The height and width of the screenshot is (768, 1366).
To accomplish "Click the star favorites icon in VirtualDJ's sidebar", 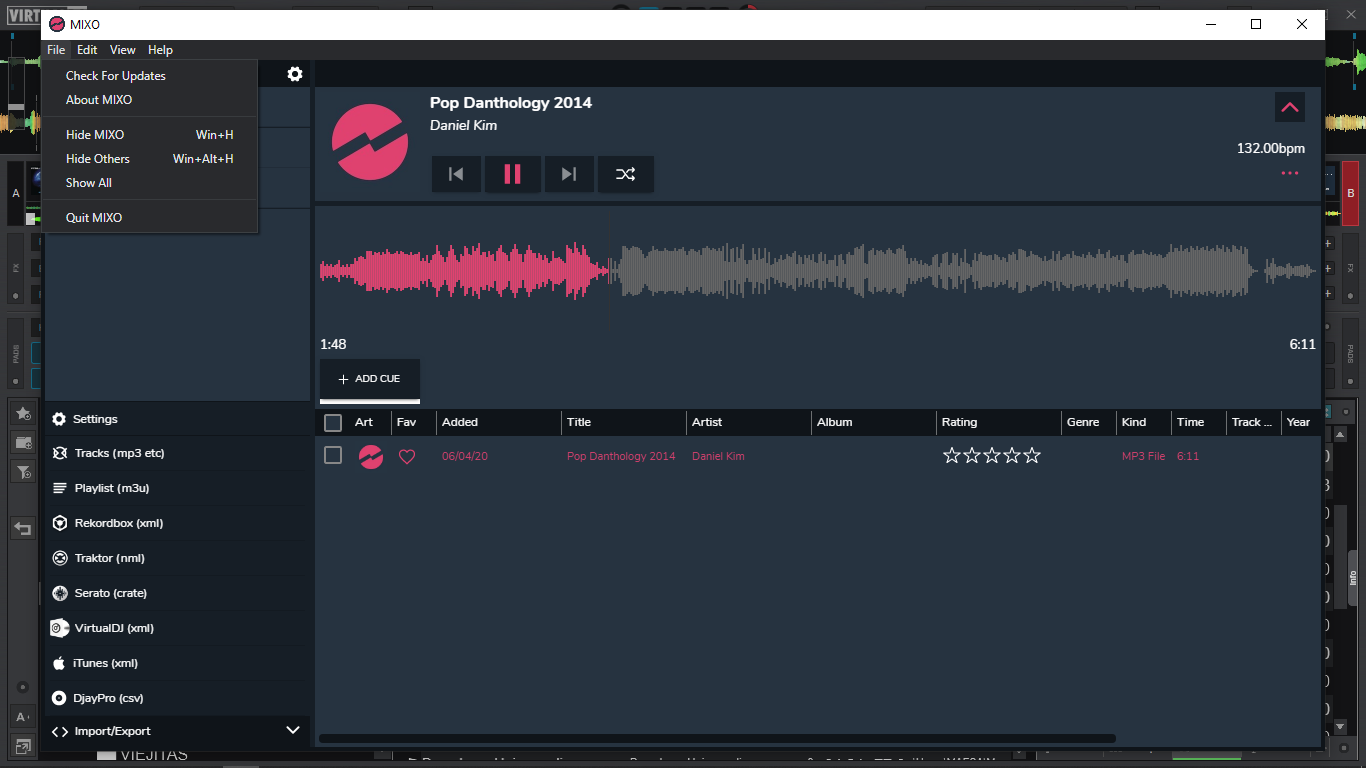I will (23, 413).
